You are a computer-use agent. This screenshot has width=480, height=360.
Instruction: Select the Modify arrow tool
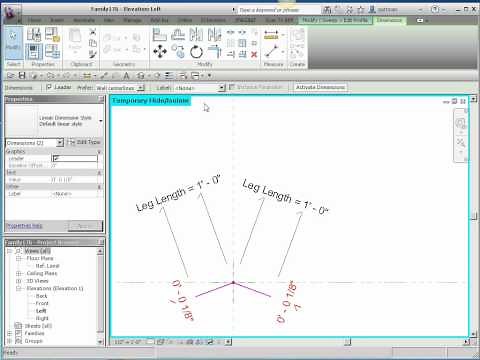[x=14, y=43]
